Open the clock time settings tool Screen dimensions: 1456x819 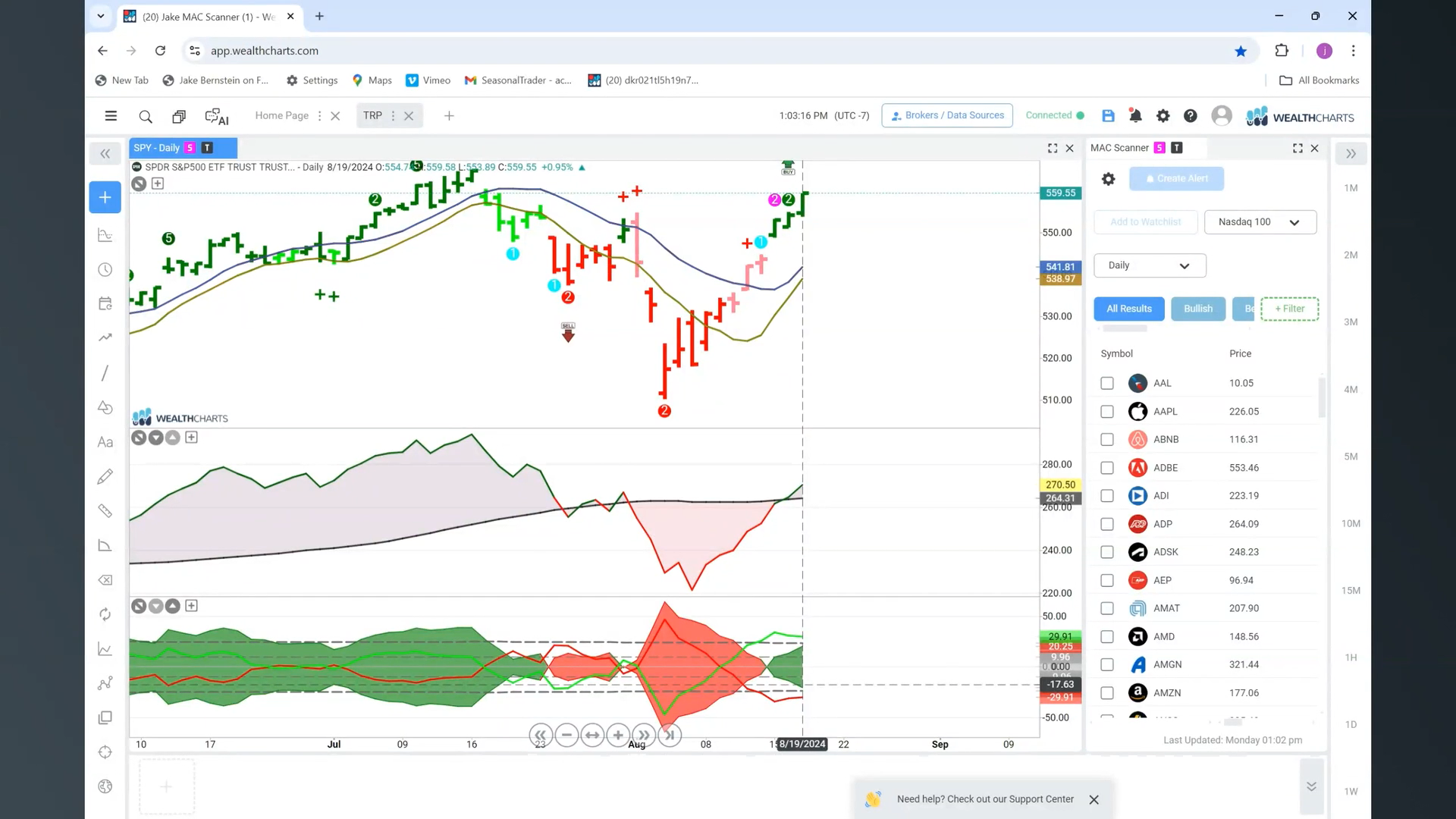coord(105,270)
